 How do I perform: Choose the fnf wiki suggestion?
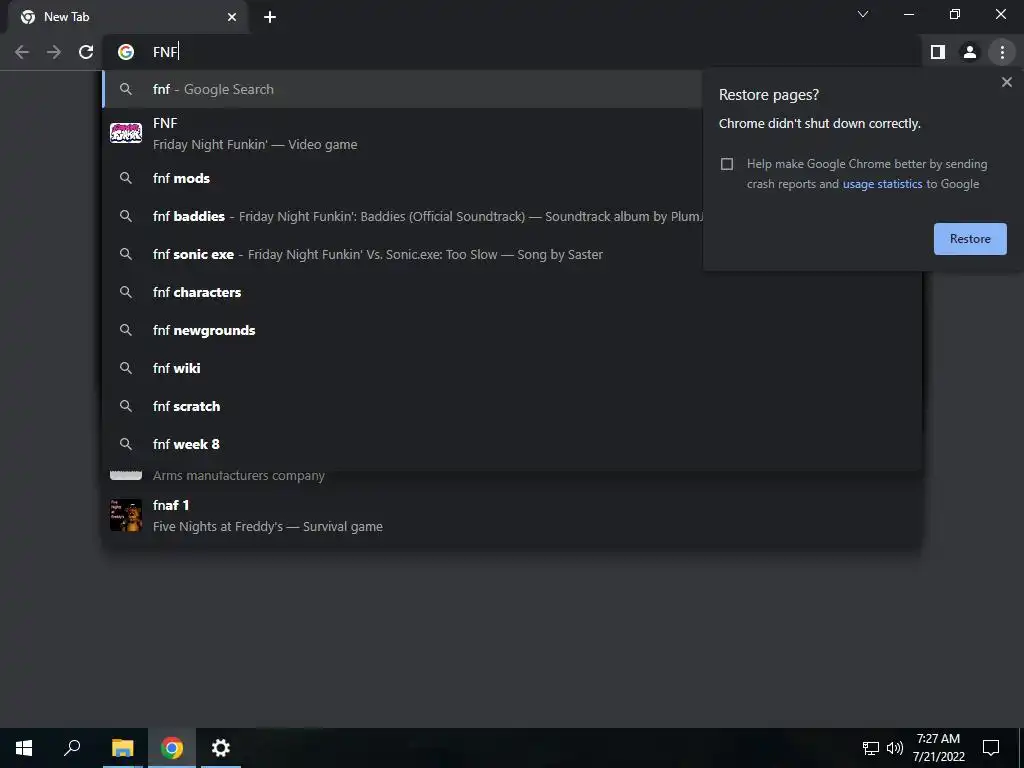[512, 368]
